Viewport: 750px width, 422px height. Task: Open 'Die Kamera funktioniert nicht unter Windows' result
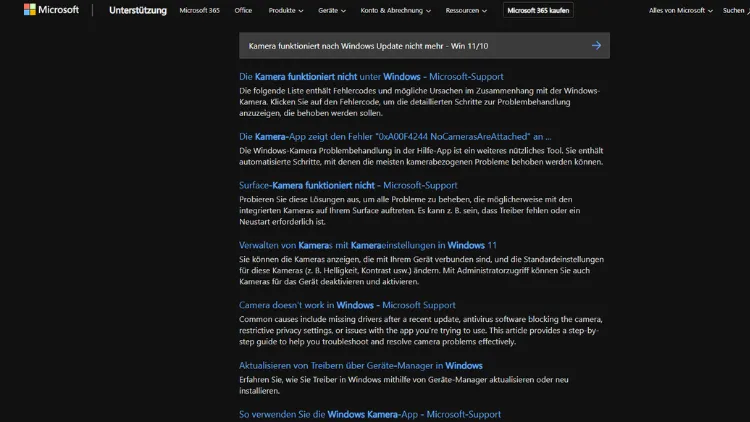371,77
